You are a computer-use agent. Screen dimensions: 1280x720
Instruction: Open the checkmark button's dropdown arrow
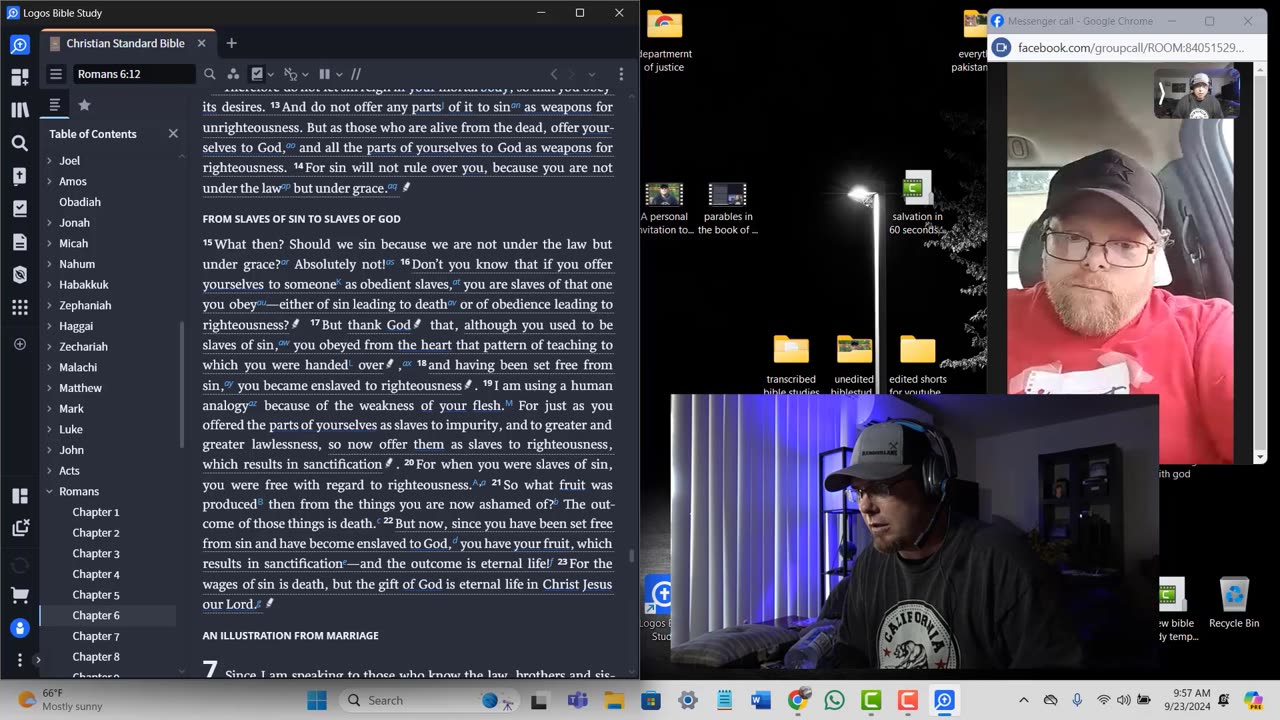click(270, 74)
